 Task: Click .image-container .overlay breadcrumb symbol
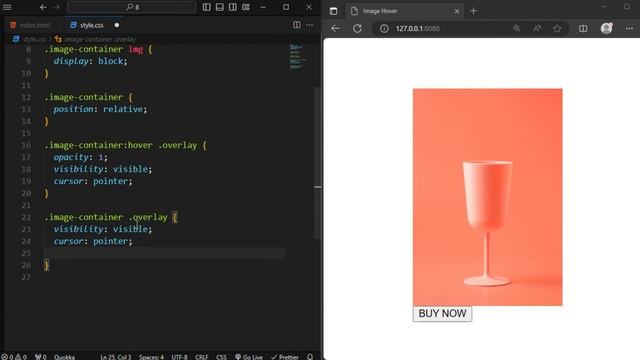coord(96,39)
